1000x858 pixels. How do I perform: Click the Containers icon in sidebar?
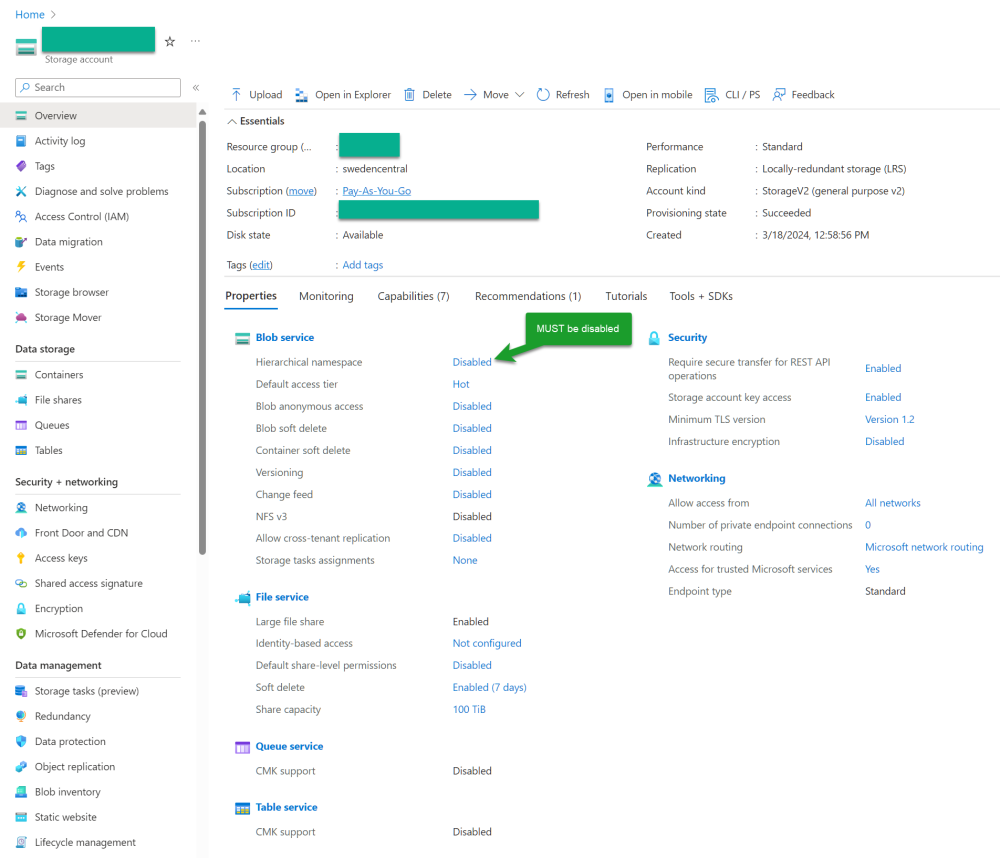[21, 374]
